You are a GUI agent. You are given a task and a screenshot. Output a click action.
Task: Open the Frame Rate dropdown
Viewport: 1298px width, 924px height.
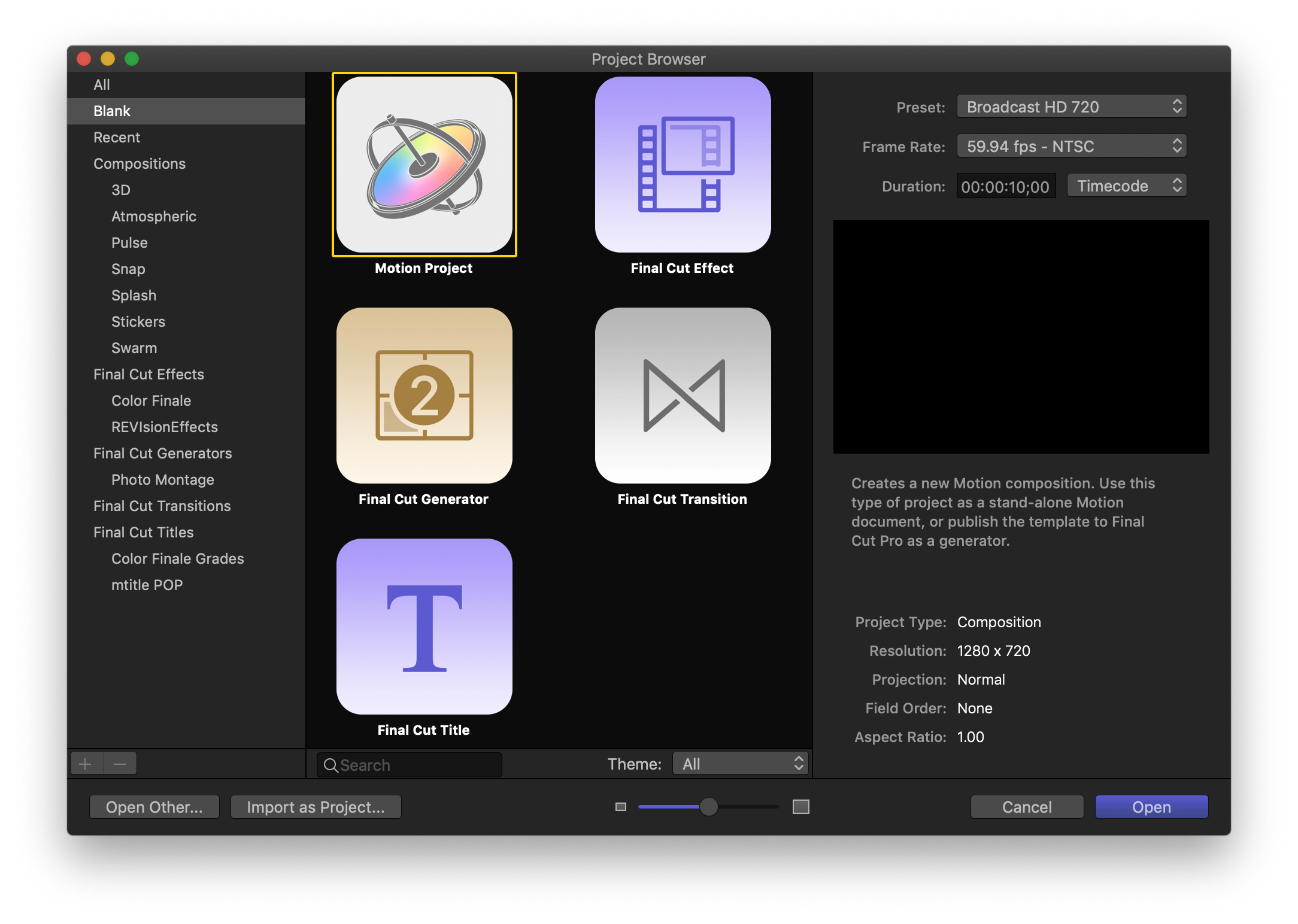tap(1071, 147)
